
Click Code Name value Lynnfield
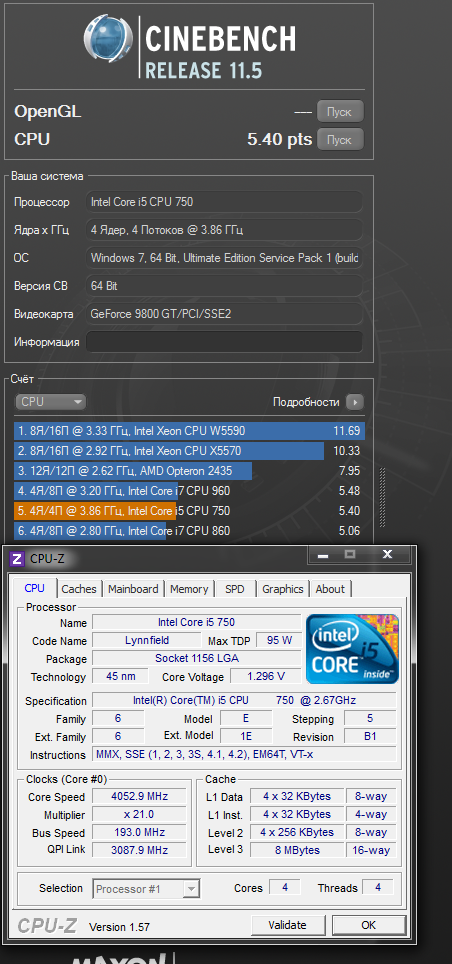click(146, 640)
